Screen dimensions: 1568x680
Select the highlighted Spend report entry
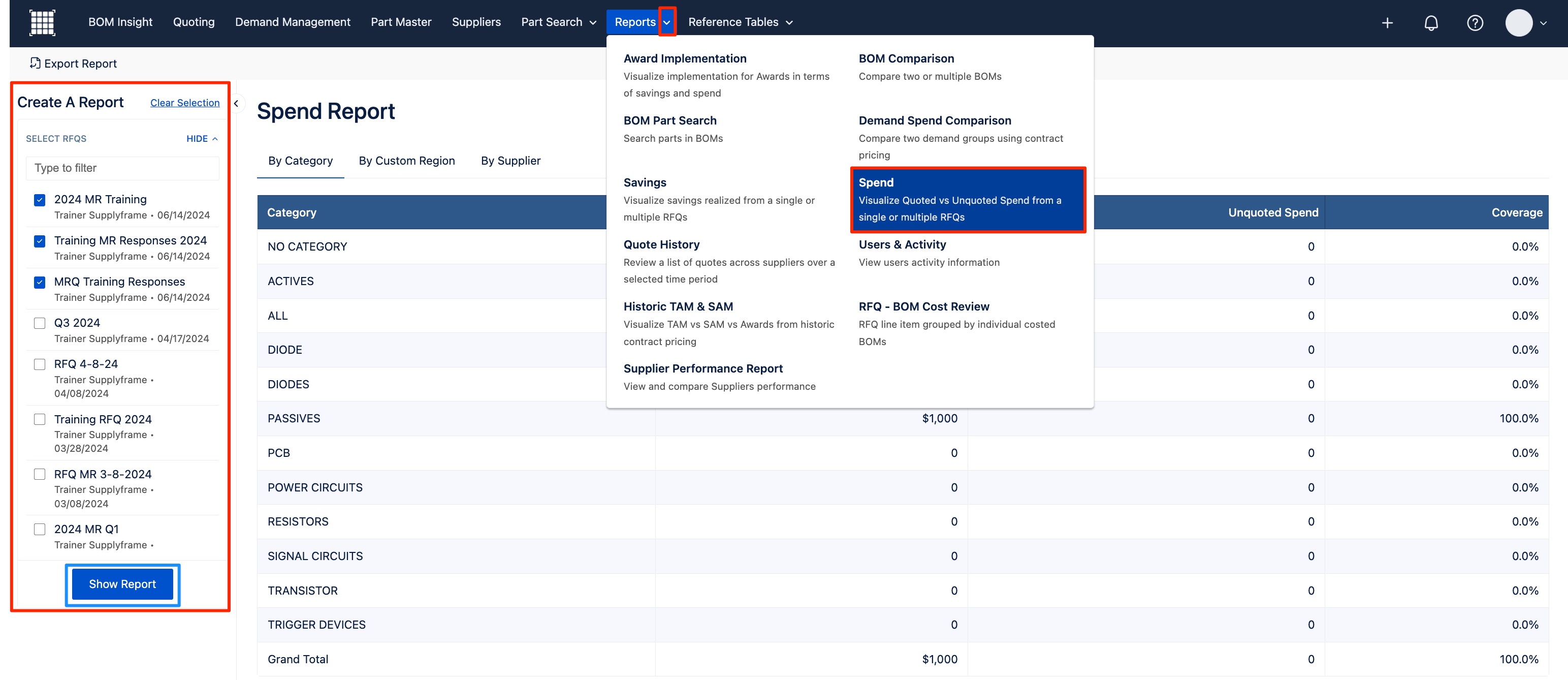(968, 200)
